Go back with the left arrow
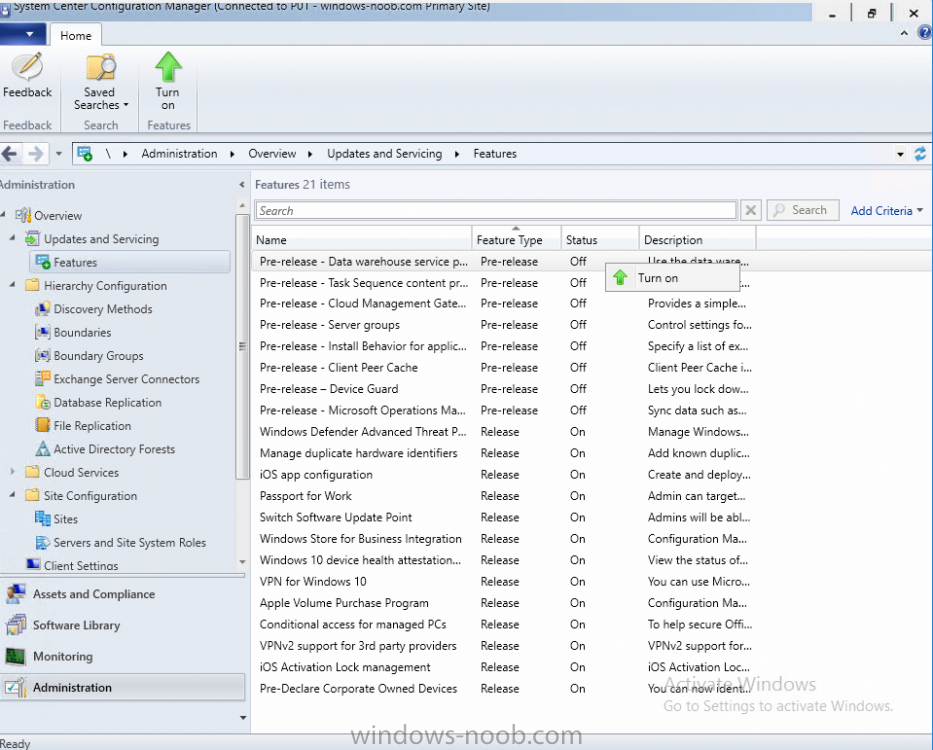This screenshot has height=750, width=933. click(9, 154)
